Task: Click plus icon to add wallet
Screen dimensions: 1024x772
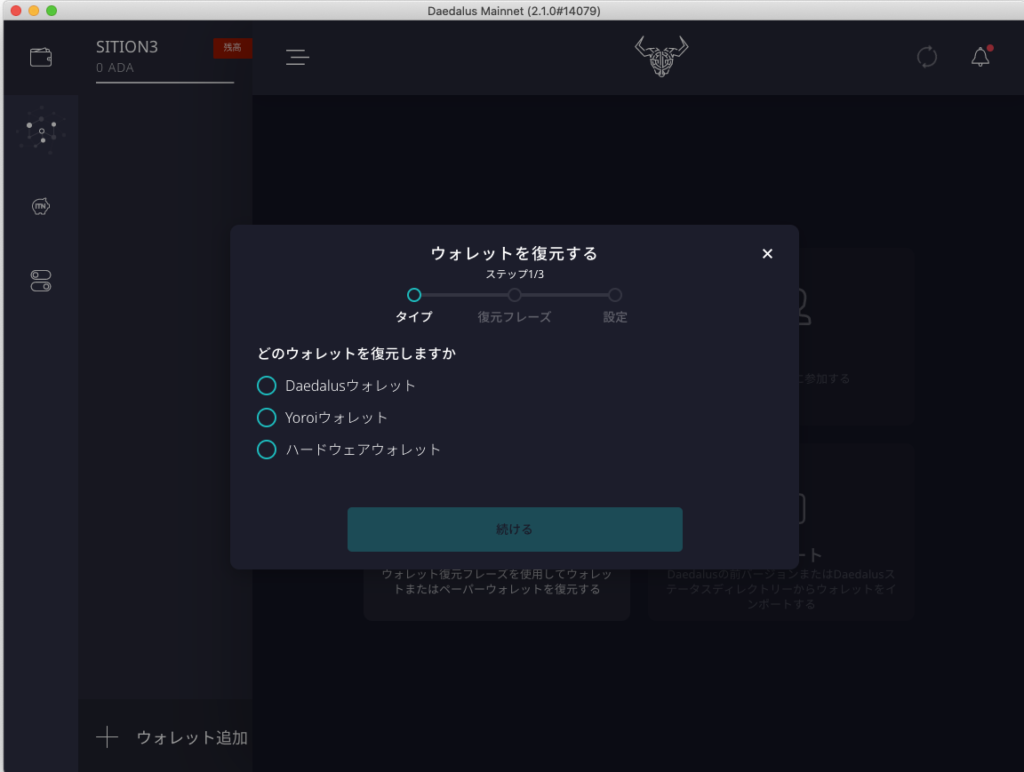Action: pos(107,738)
